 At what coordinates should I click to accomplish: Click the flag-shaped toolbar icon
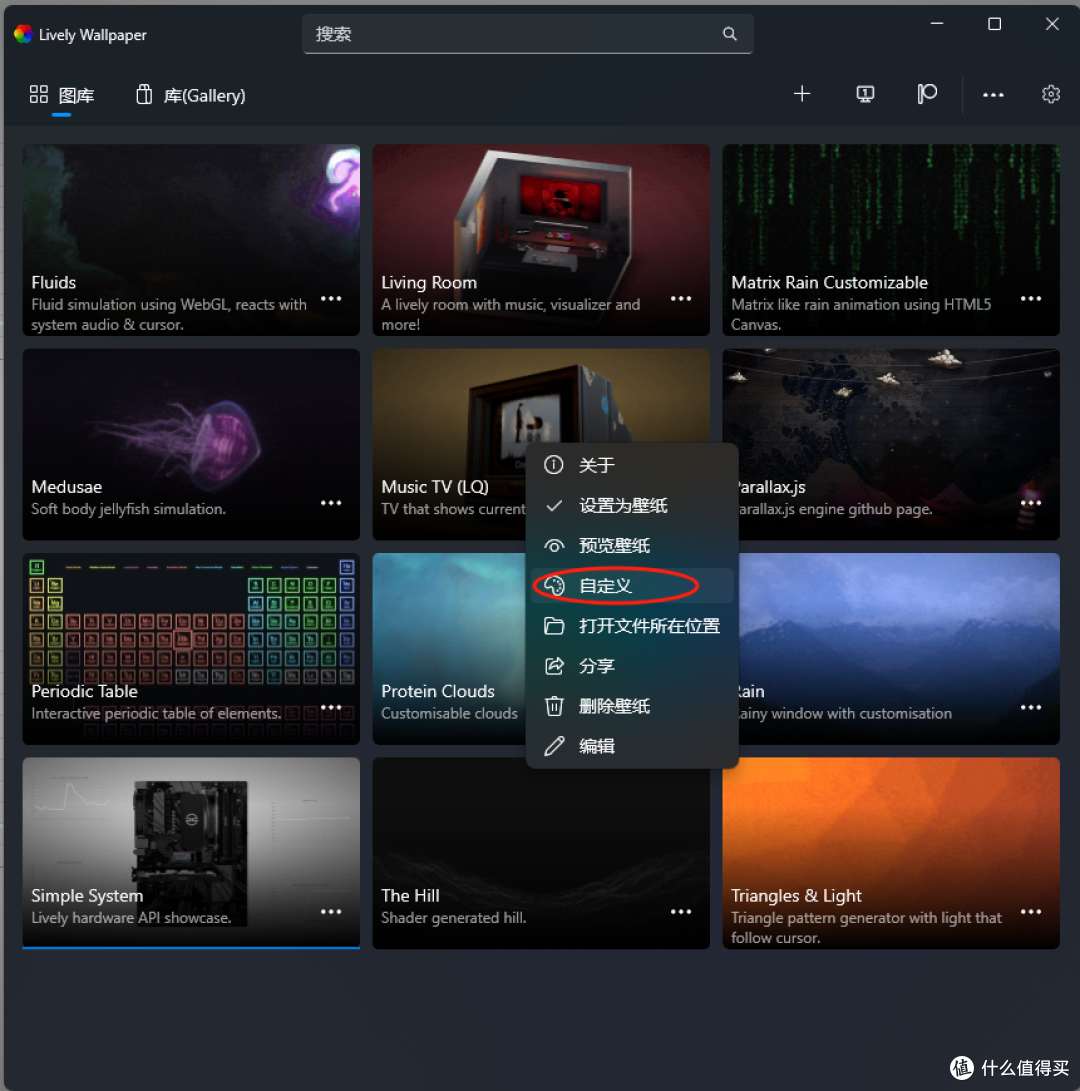pos(927,94)
